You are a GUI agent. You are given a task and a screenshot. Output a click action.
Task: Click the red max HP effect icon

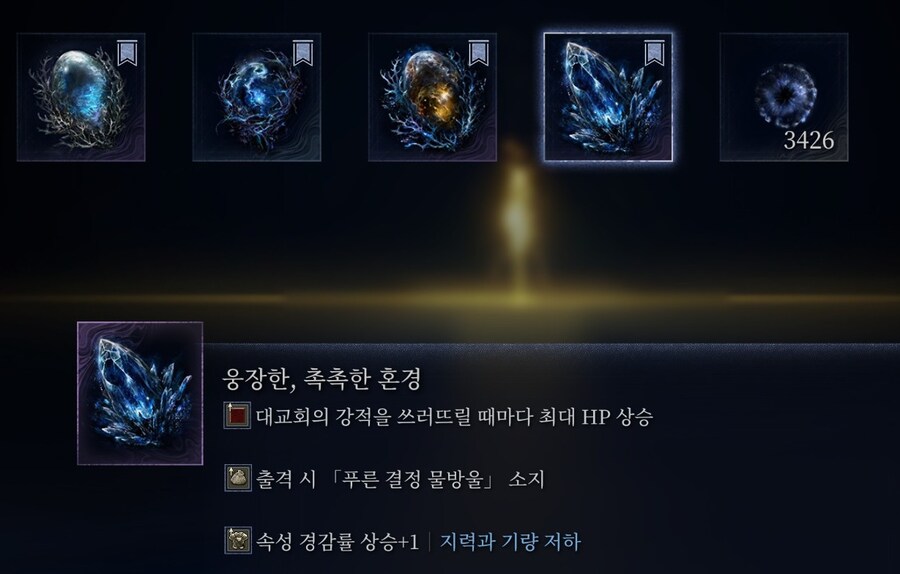237,416
